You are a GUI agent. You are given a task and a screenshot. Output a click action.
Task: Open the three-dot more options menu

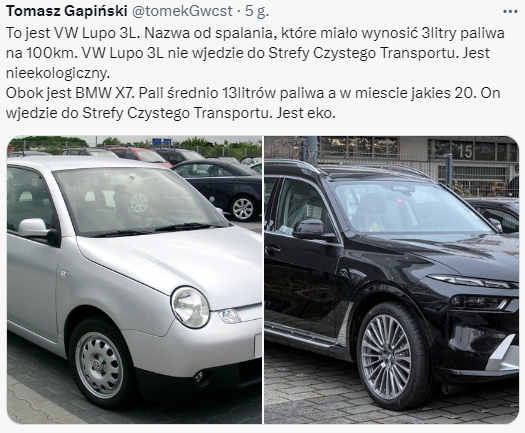coord(510,11)
